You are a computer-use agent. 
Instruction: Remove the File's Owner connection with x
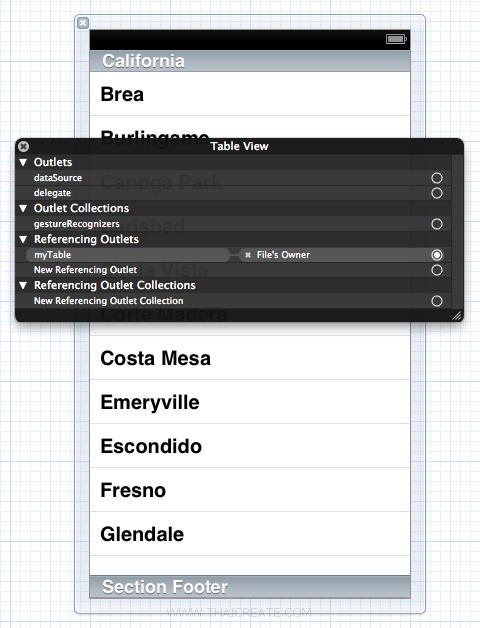click(248, 255)
